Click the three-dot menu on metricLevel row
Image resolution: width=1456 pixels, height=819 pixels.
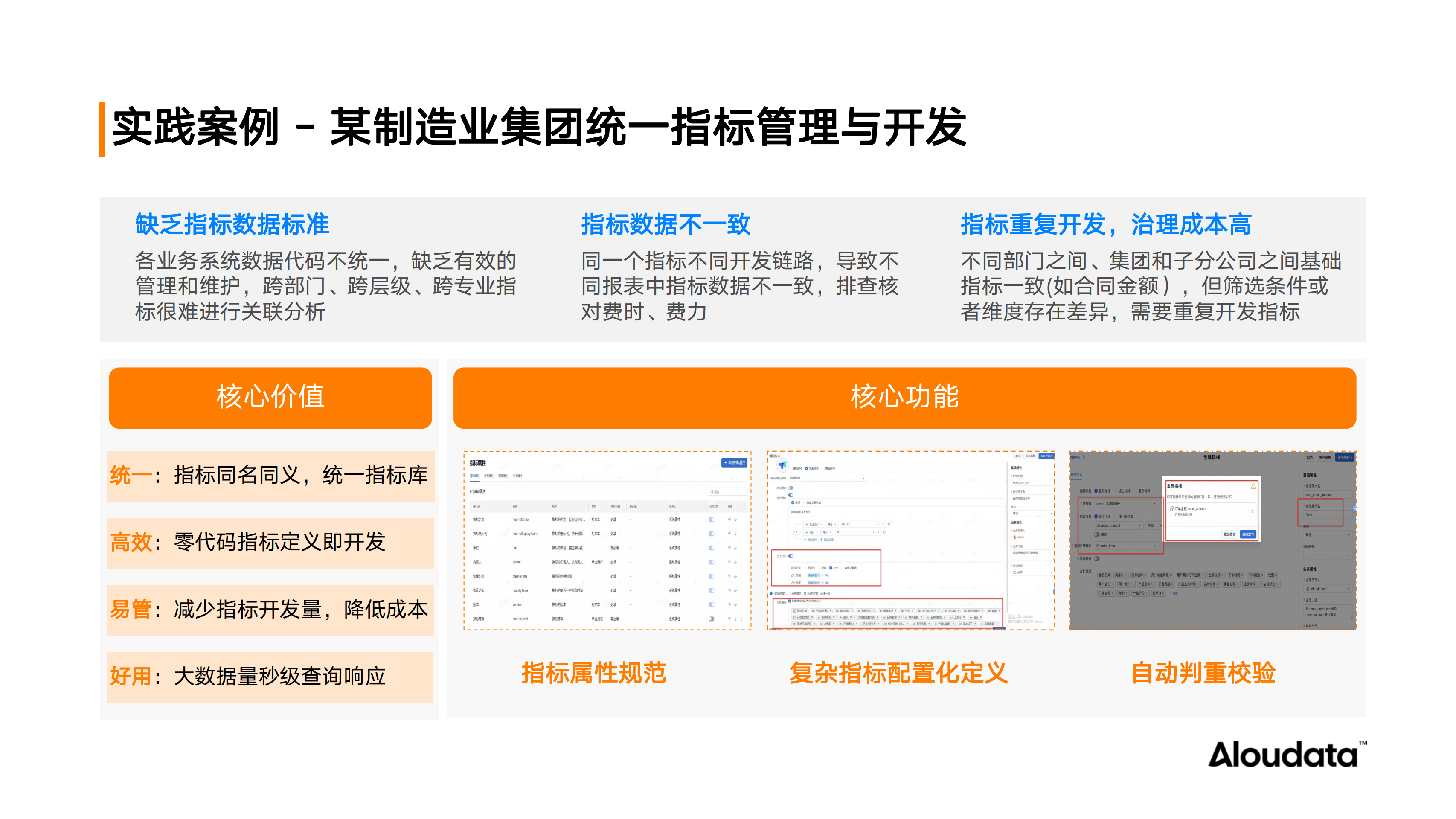click(x=741, y=619)
